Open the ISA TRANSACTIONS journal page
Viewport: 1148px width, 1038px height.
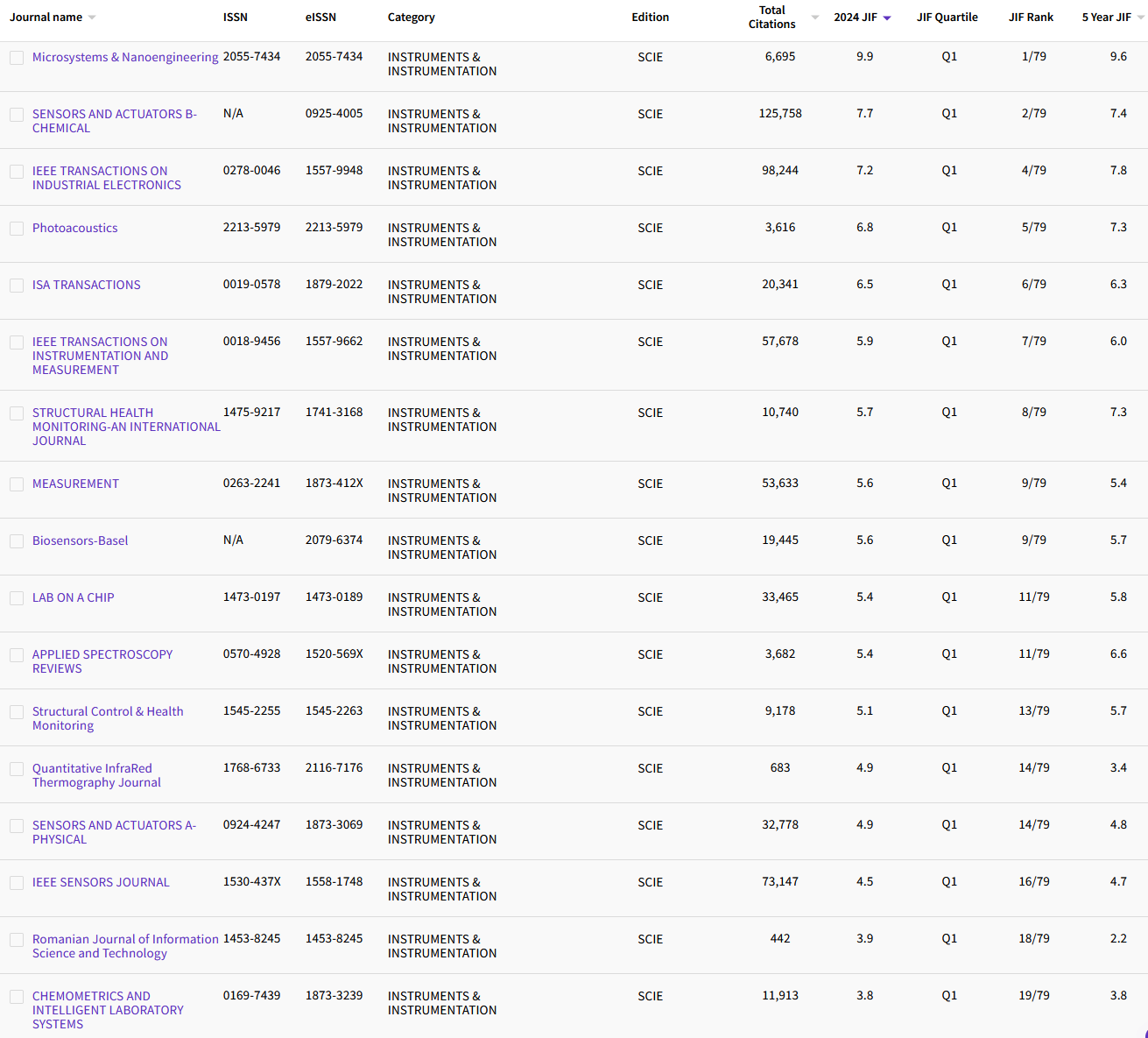pos(86,285)
